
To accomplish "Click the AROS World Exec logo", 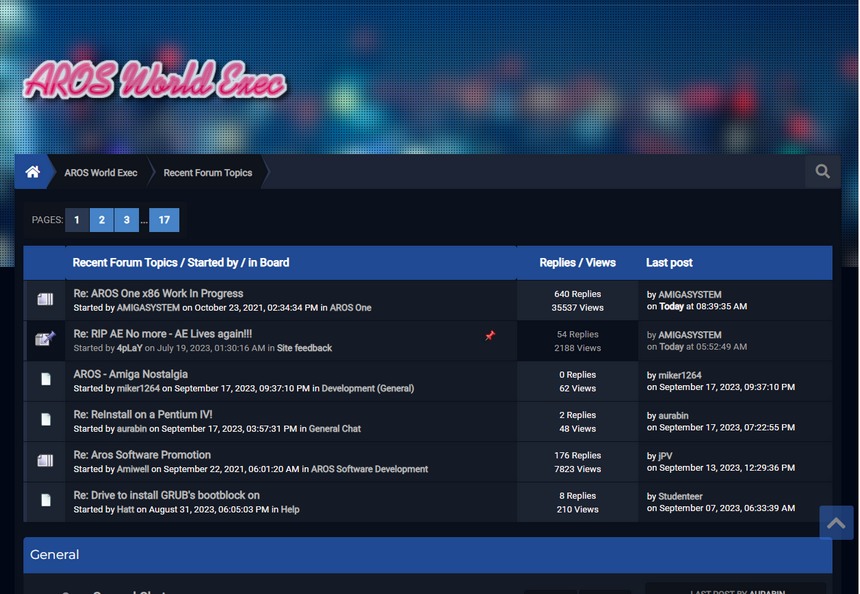I will [x=155, y=80].
